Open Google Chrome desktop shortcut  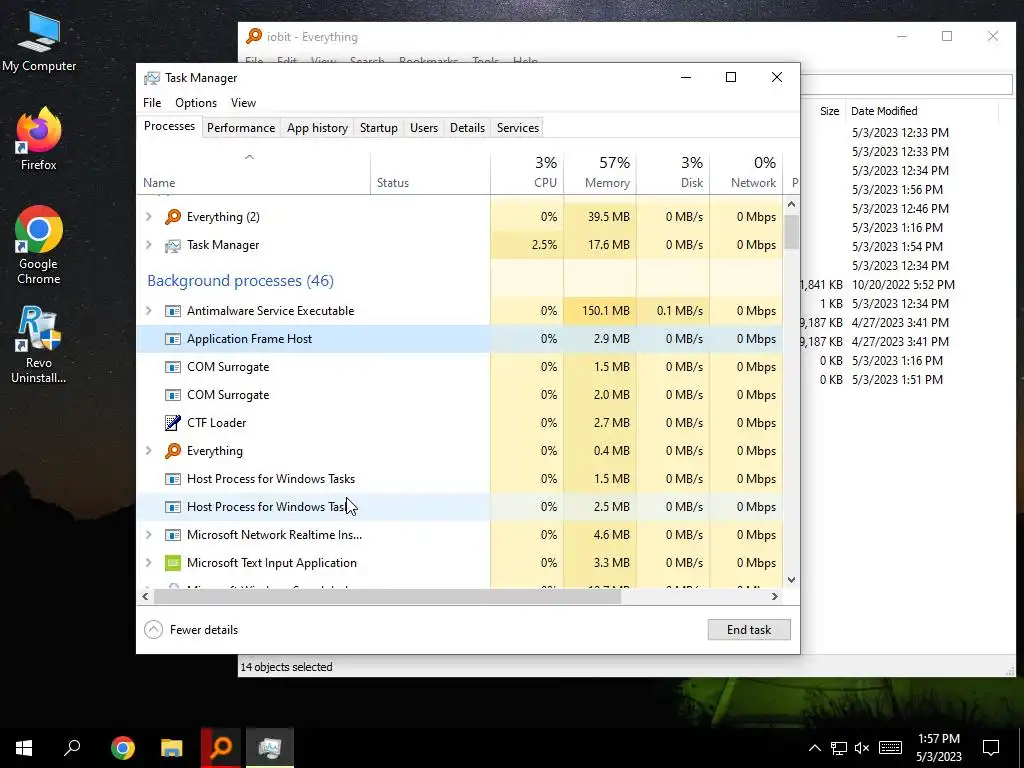click(x=39, y=246)
